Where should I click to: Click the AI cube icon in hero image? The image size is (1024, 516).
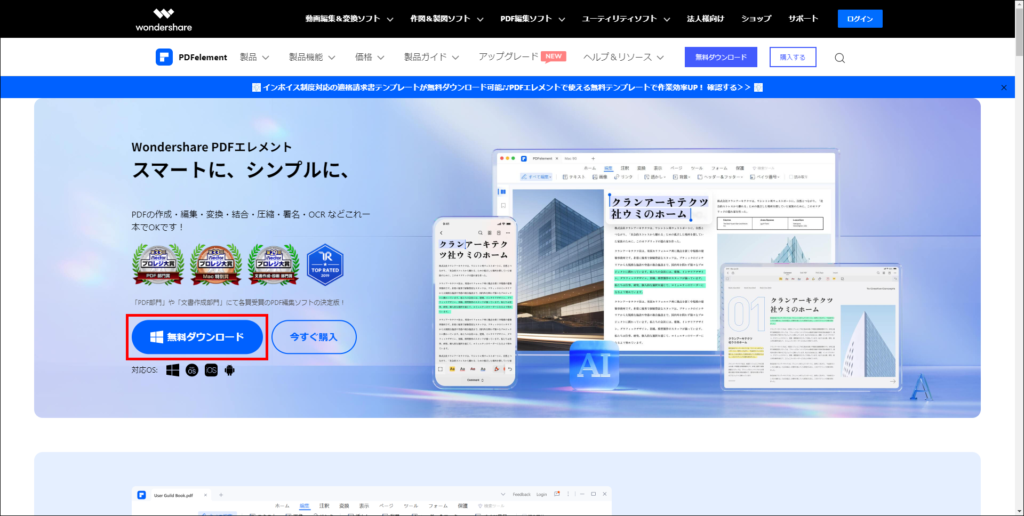click(x=594, y=365)
